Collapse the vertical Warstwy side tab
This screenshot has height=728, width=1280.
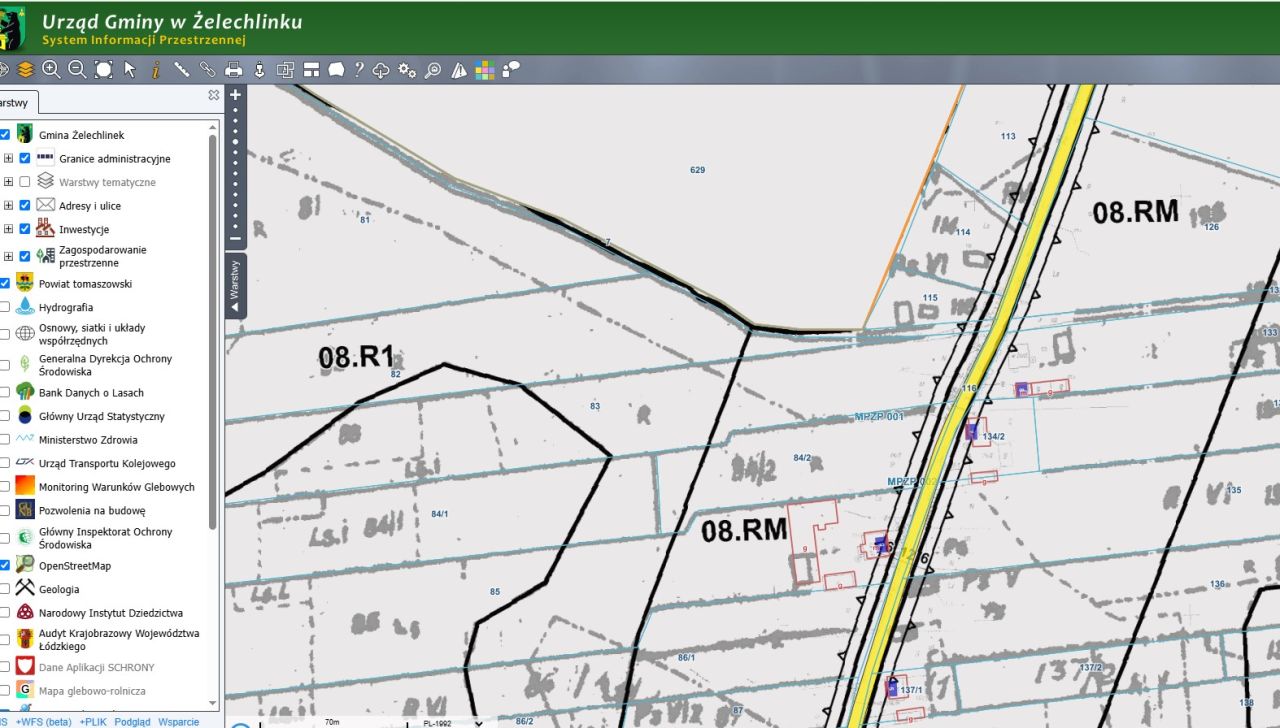click(x=235, y=286)
